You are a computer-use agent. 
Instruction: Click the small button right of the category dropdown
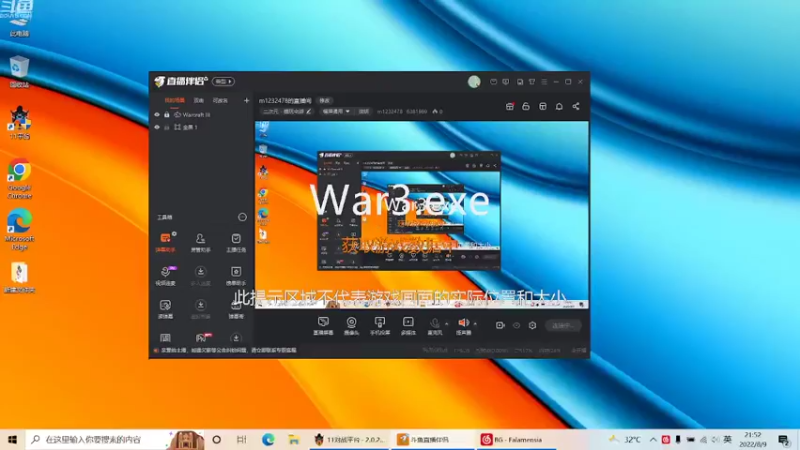pos(364,111)
